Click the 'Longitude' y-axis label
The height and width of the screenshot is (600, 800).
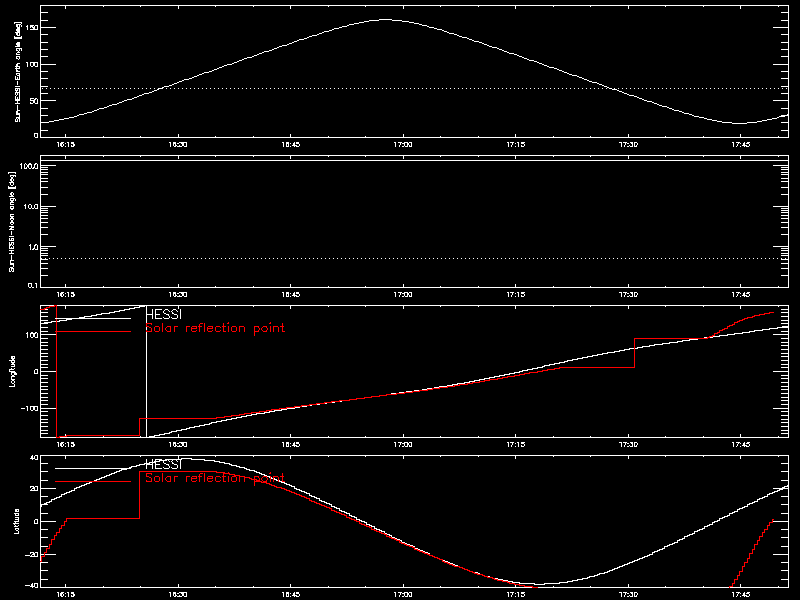(12, 371)
